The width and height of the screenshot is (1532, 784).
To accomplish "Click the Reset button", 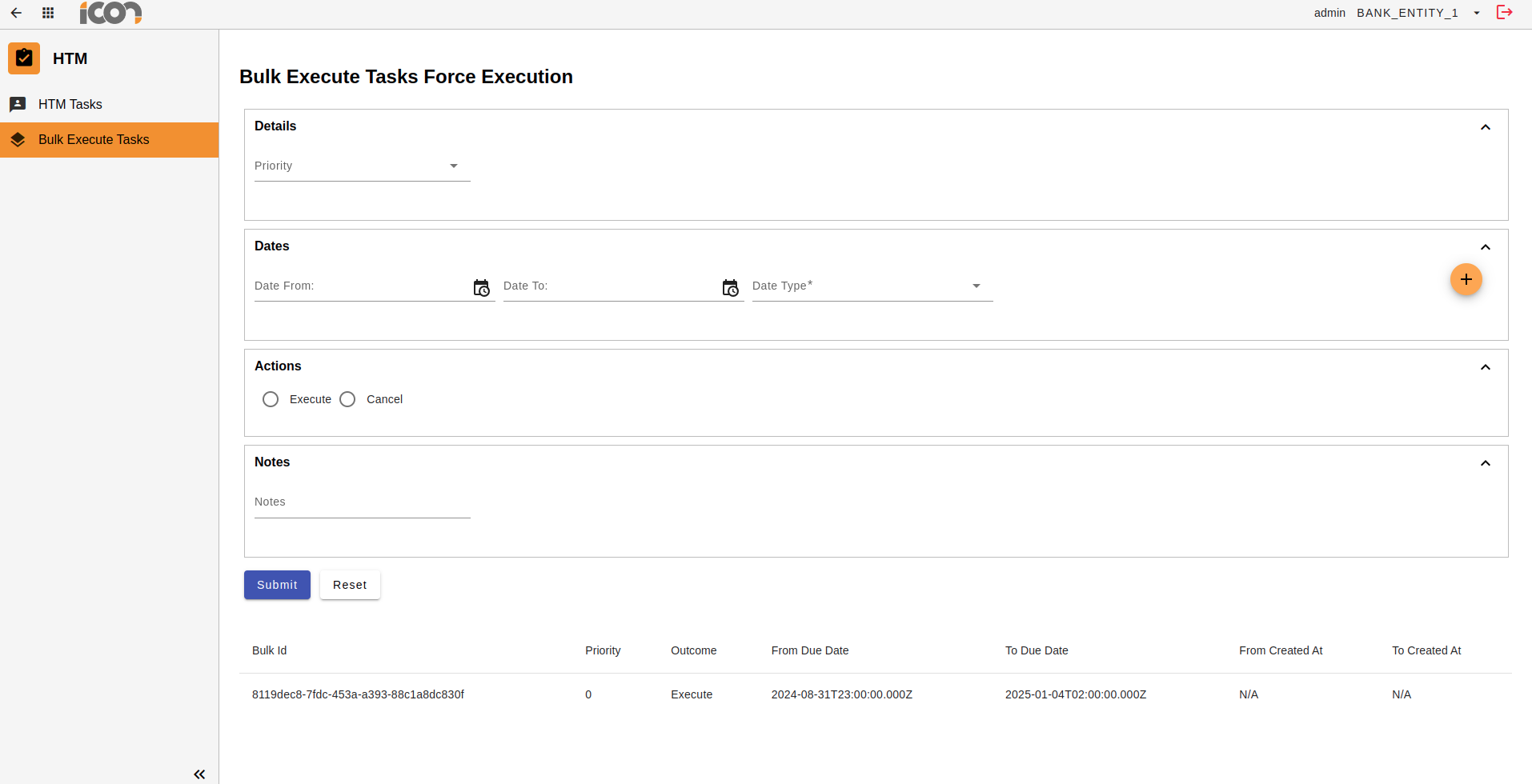I will pos(350,585).
